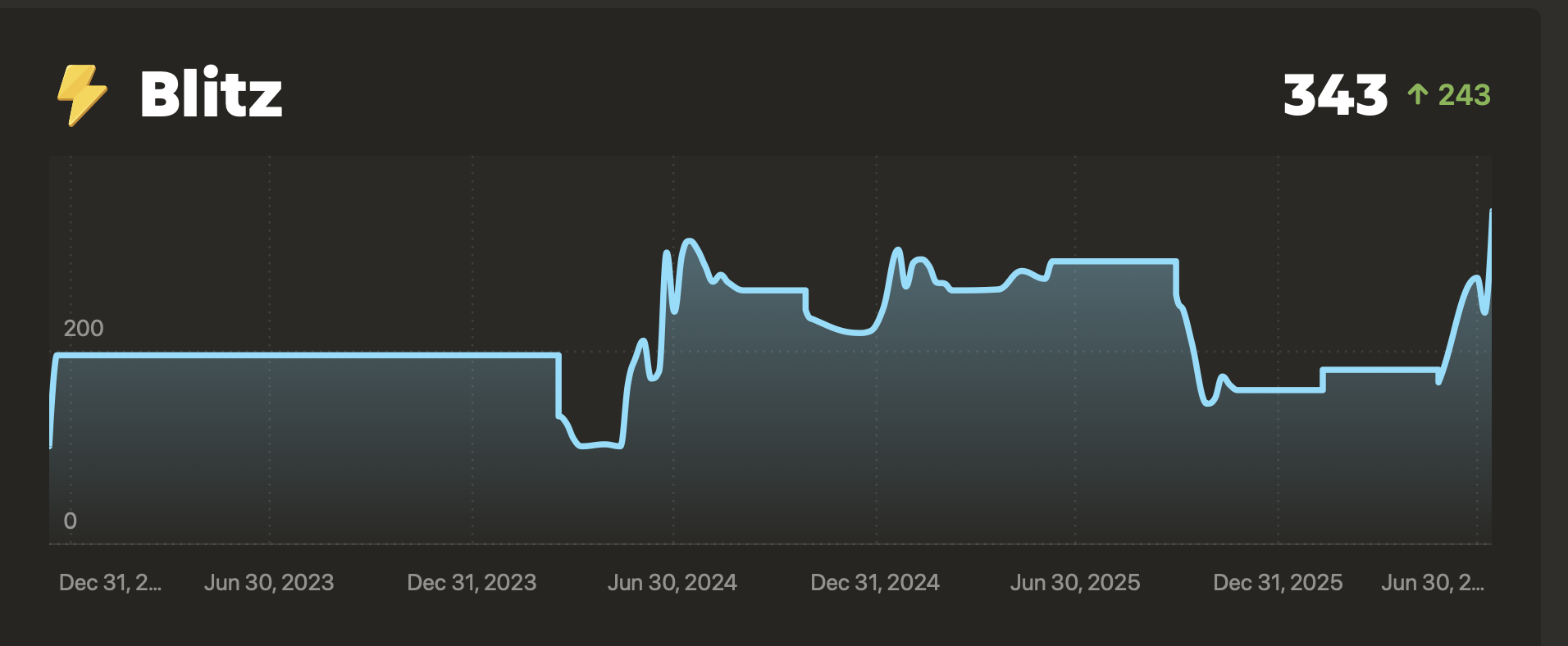The image size is (1568, 646).
Task: Click the truncated last Jun 30 date label
Action: coord(1433,583)
